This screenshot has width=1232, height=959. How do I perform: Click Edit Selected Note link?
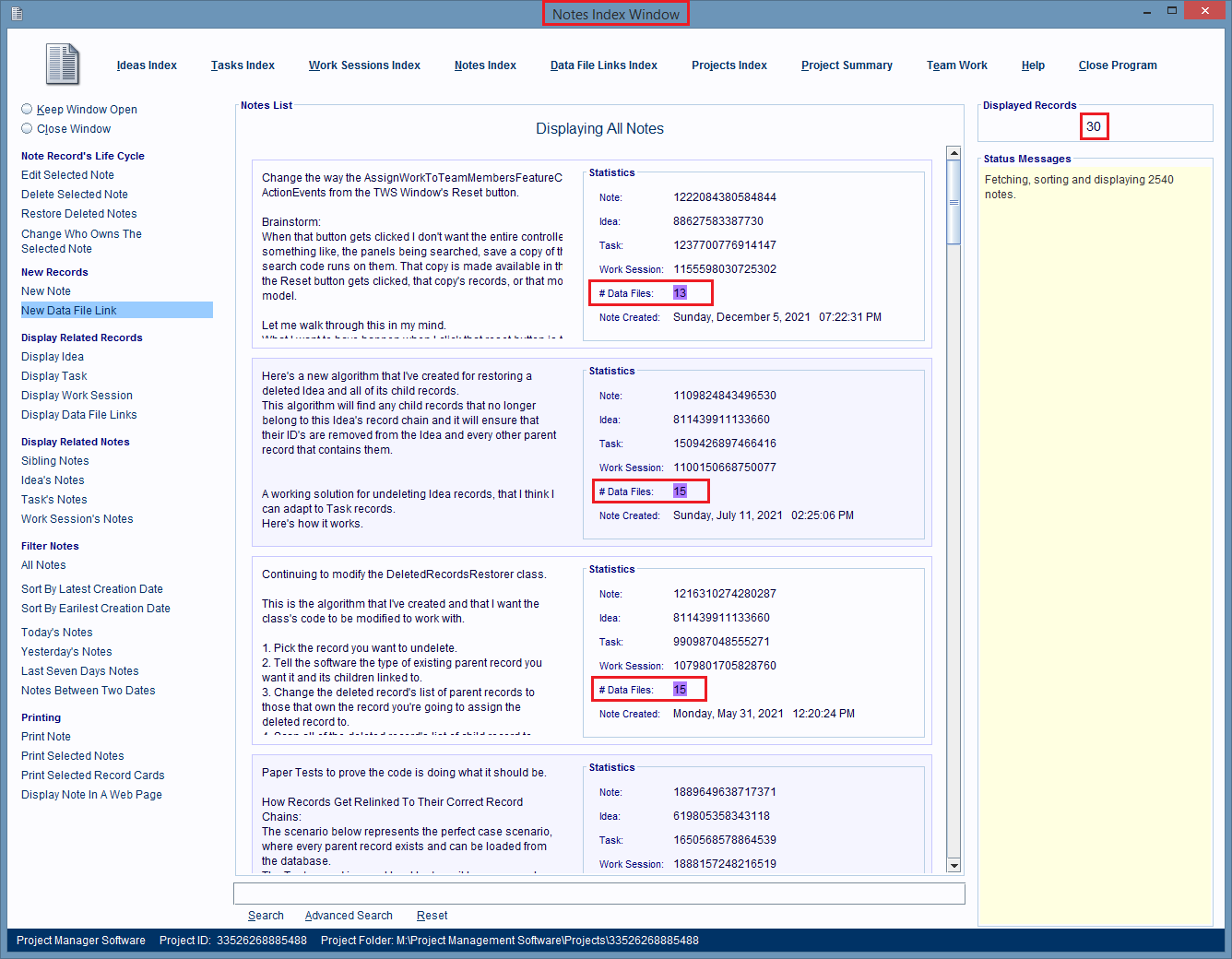(x=68, y=175)
